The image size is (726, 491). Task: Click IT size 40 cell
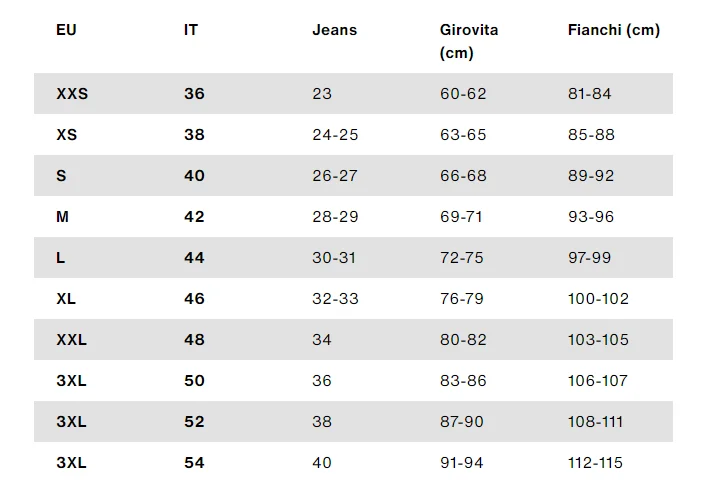coord(194,176)
